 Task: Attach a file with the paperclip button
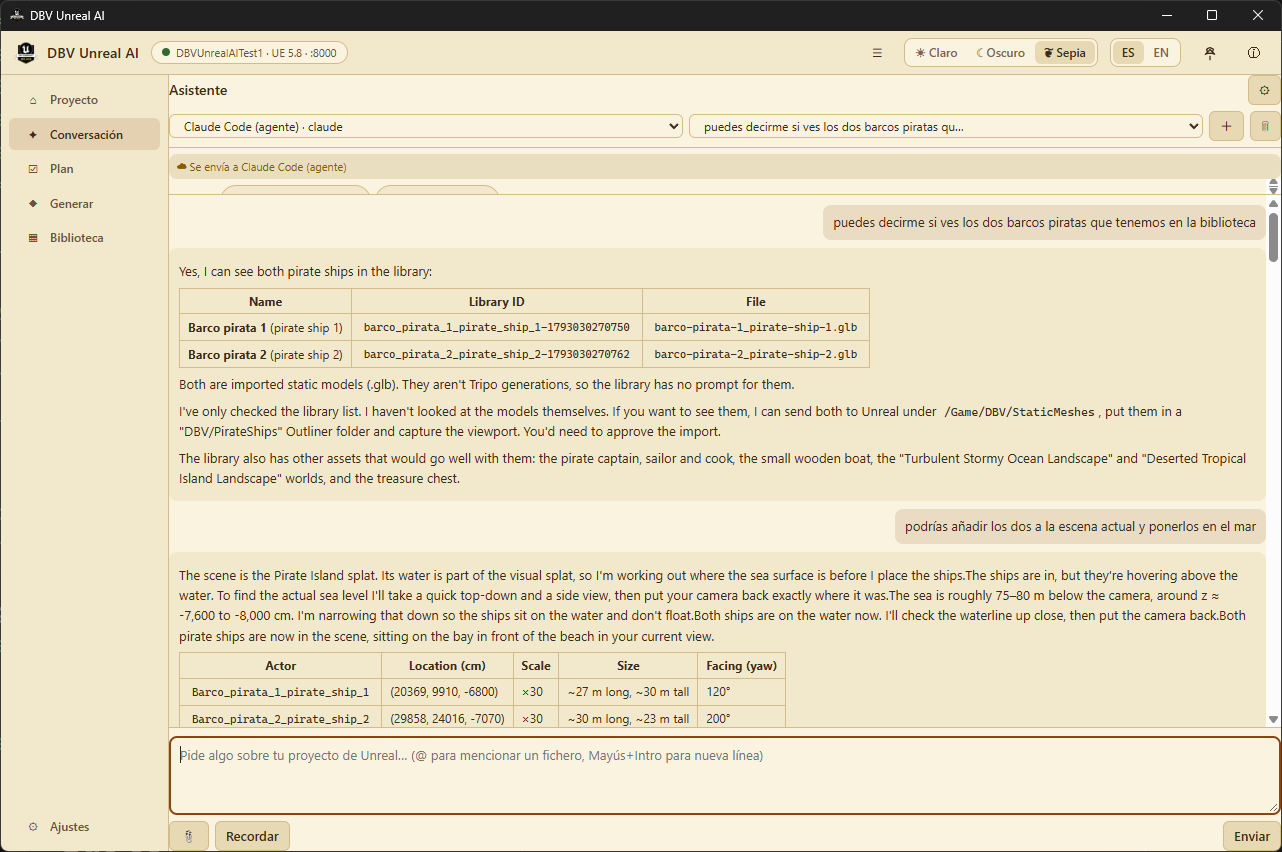(x=188, y=836)
